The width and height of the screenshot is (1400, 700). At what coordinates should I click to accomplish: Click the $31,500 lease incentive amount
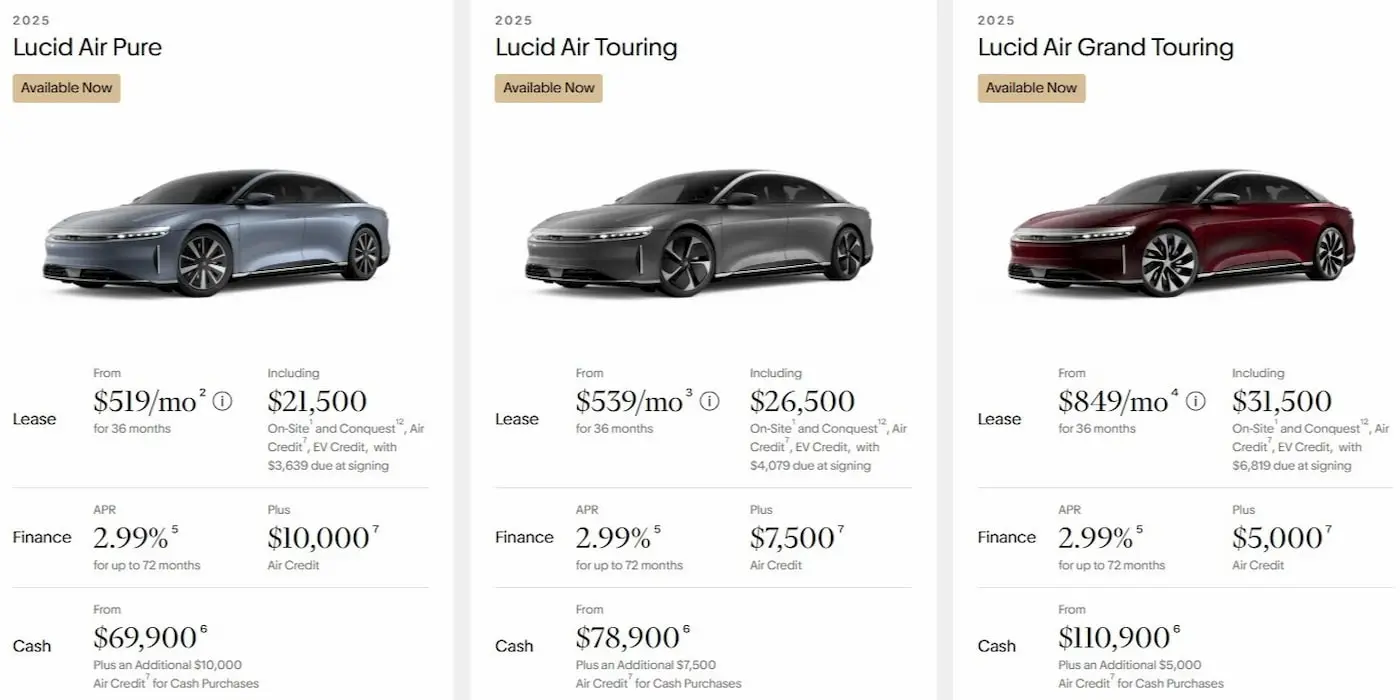point(1281,401)
